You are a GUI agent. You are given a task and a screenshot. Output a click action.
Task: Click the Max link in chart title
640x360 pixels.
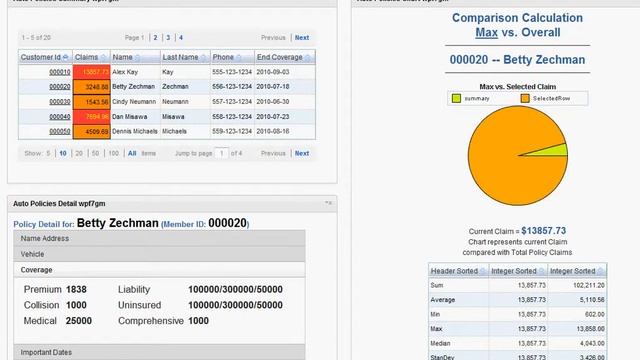(x=487, y=33)
